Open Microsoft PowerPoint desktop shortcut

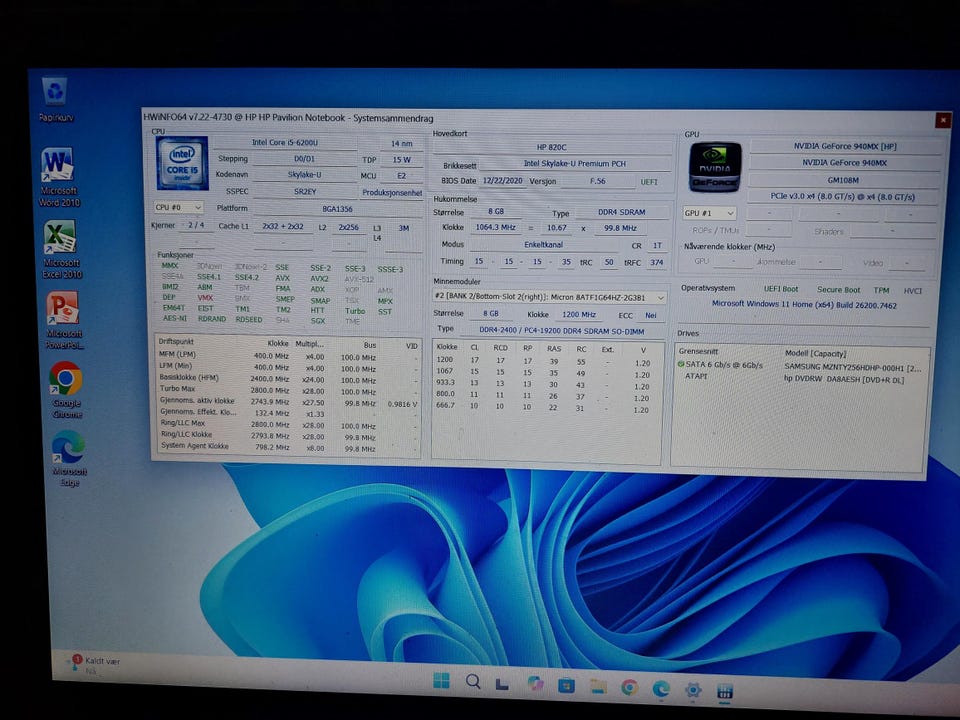point(63,308)
